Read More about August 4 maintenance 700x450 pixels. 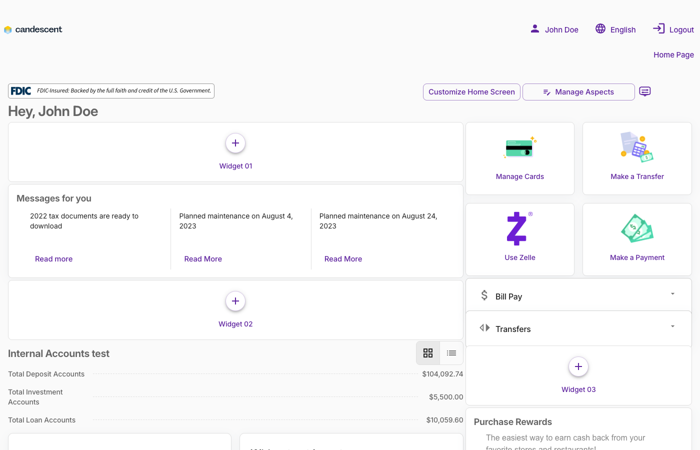tap(203, 259)
